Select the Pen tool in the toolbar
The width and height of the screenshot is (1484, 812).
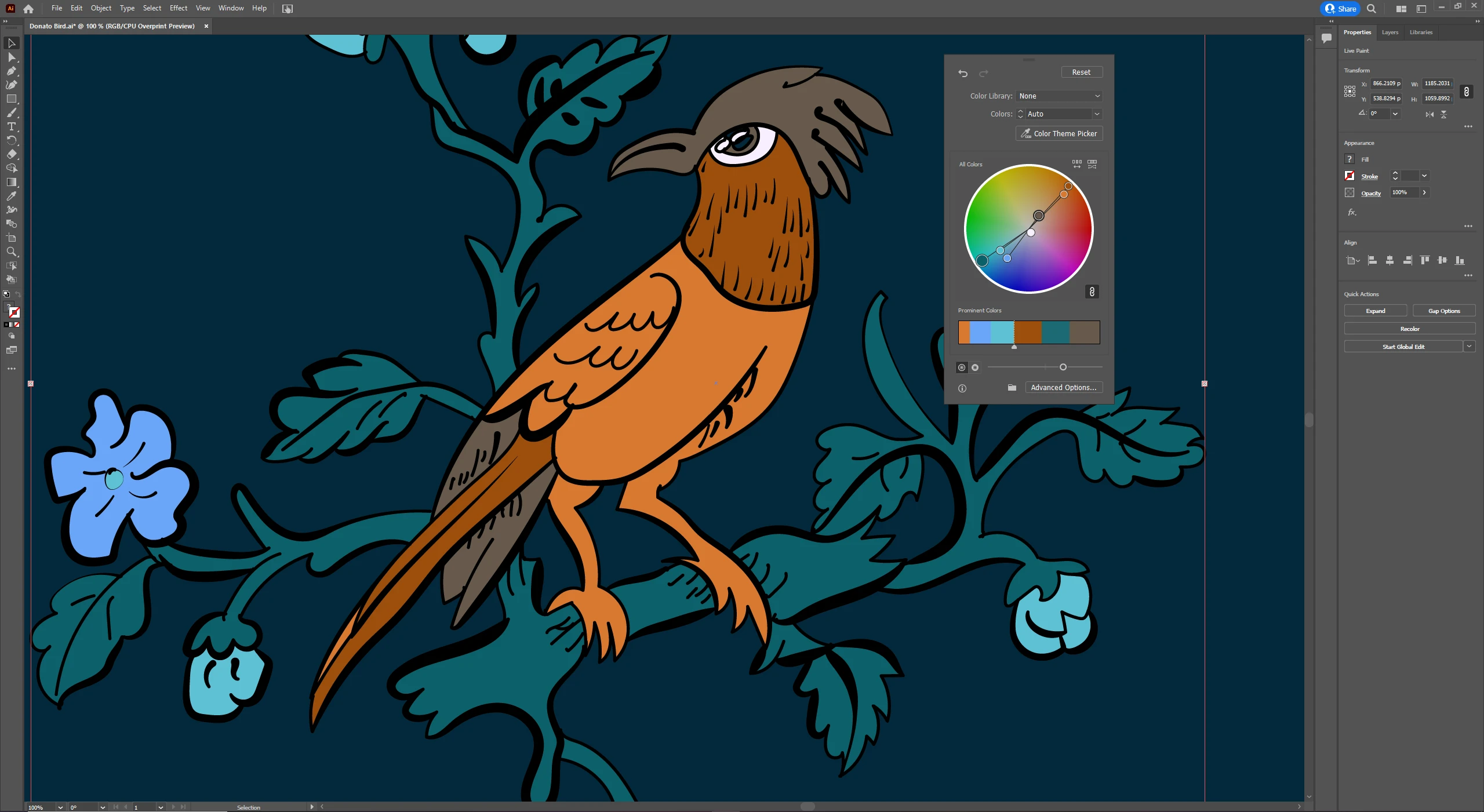click(11, 71)
